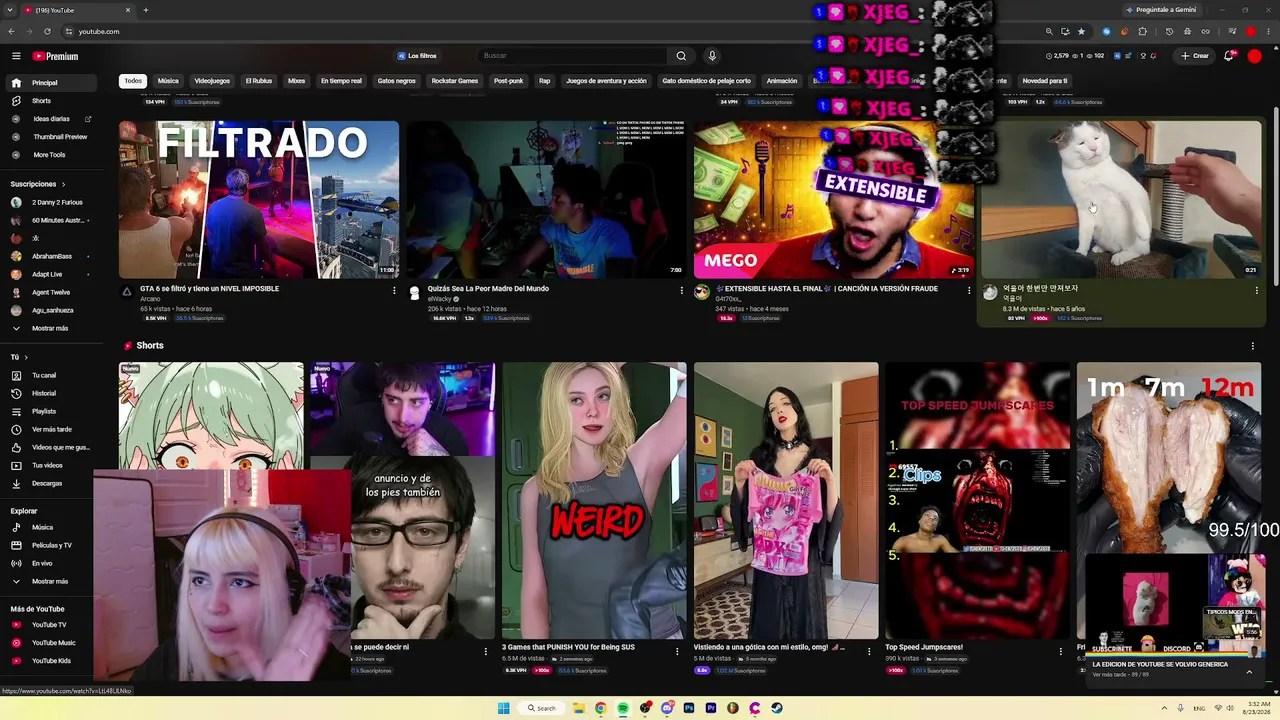Screen dimensions: 1280x720
Task: Select the Animación filter chip
Action: tap(782, 81)
